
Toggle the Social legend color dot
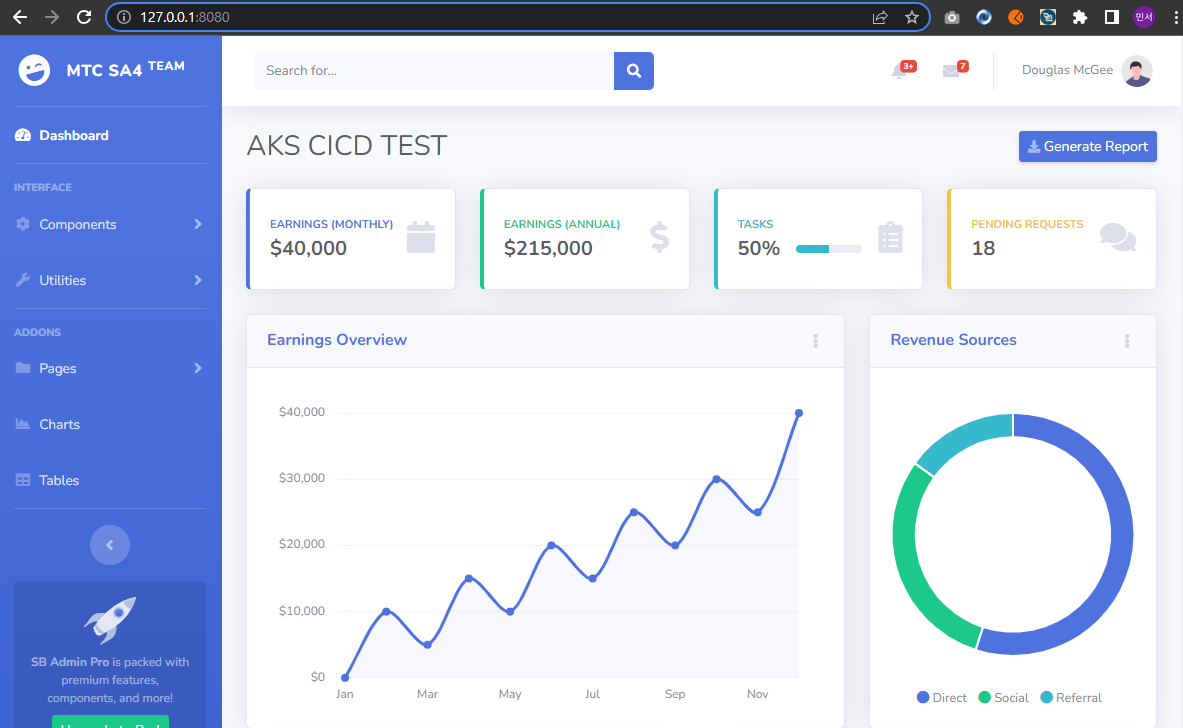(984, 697)
